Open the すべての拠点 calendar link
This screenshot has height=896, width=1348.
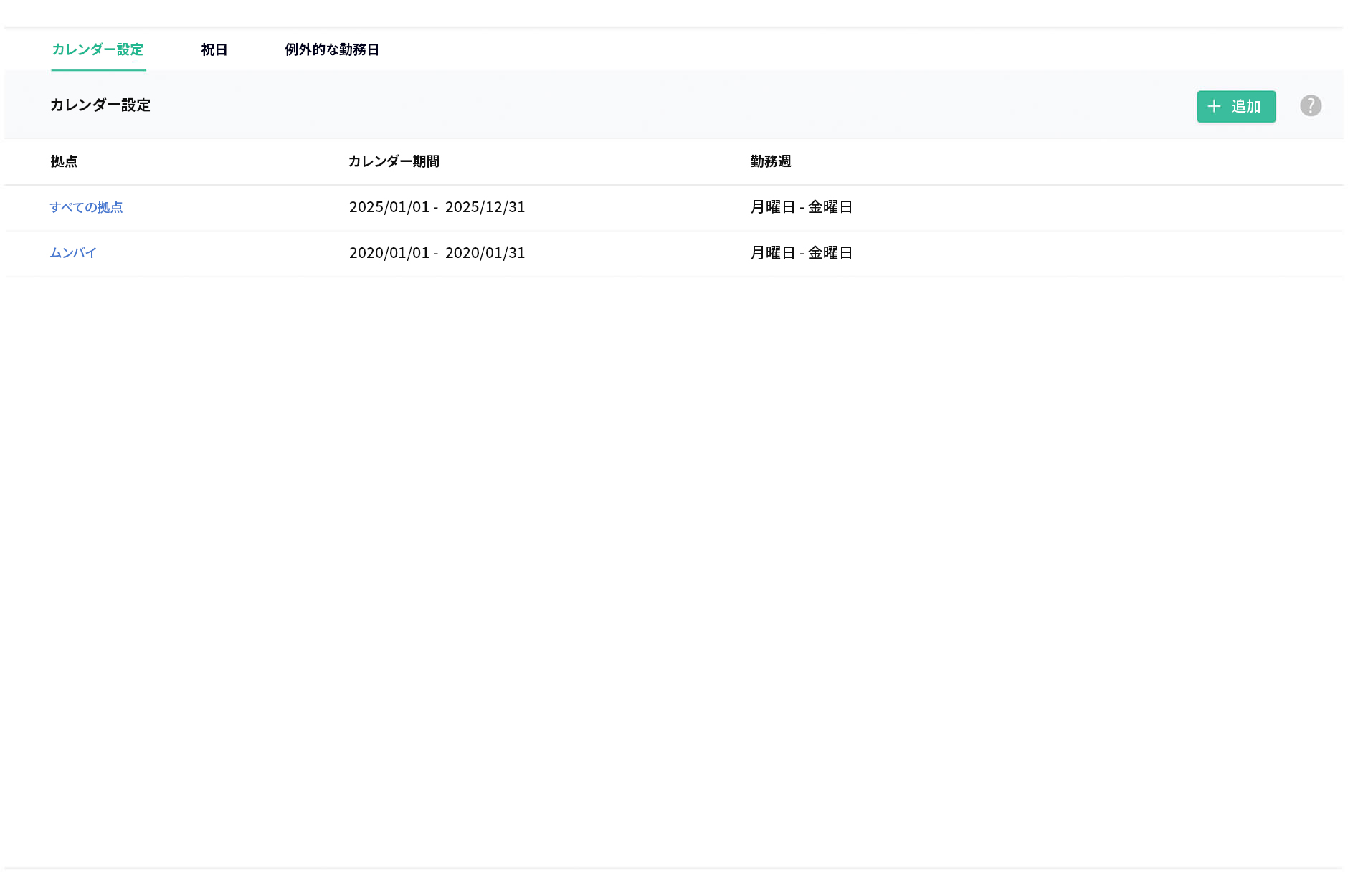(x=87, y=208)
